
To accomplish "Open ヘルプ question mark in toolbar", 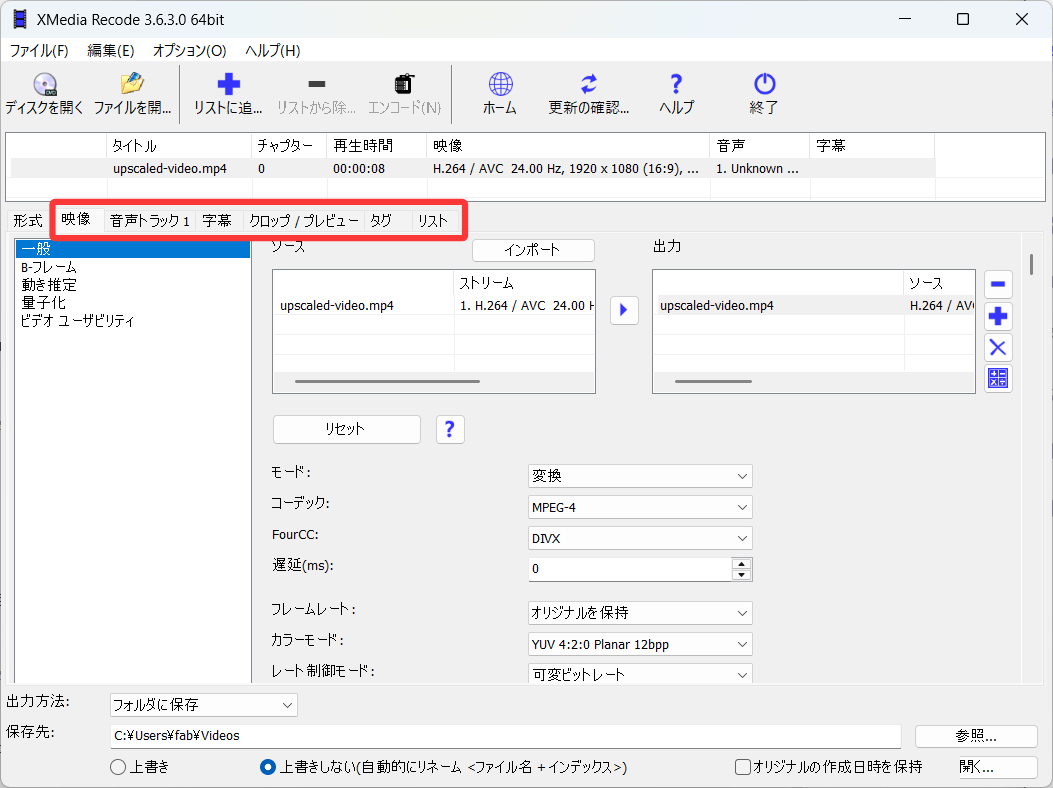I will click(x=676, y=84).
